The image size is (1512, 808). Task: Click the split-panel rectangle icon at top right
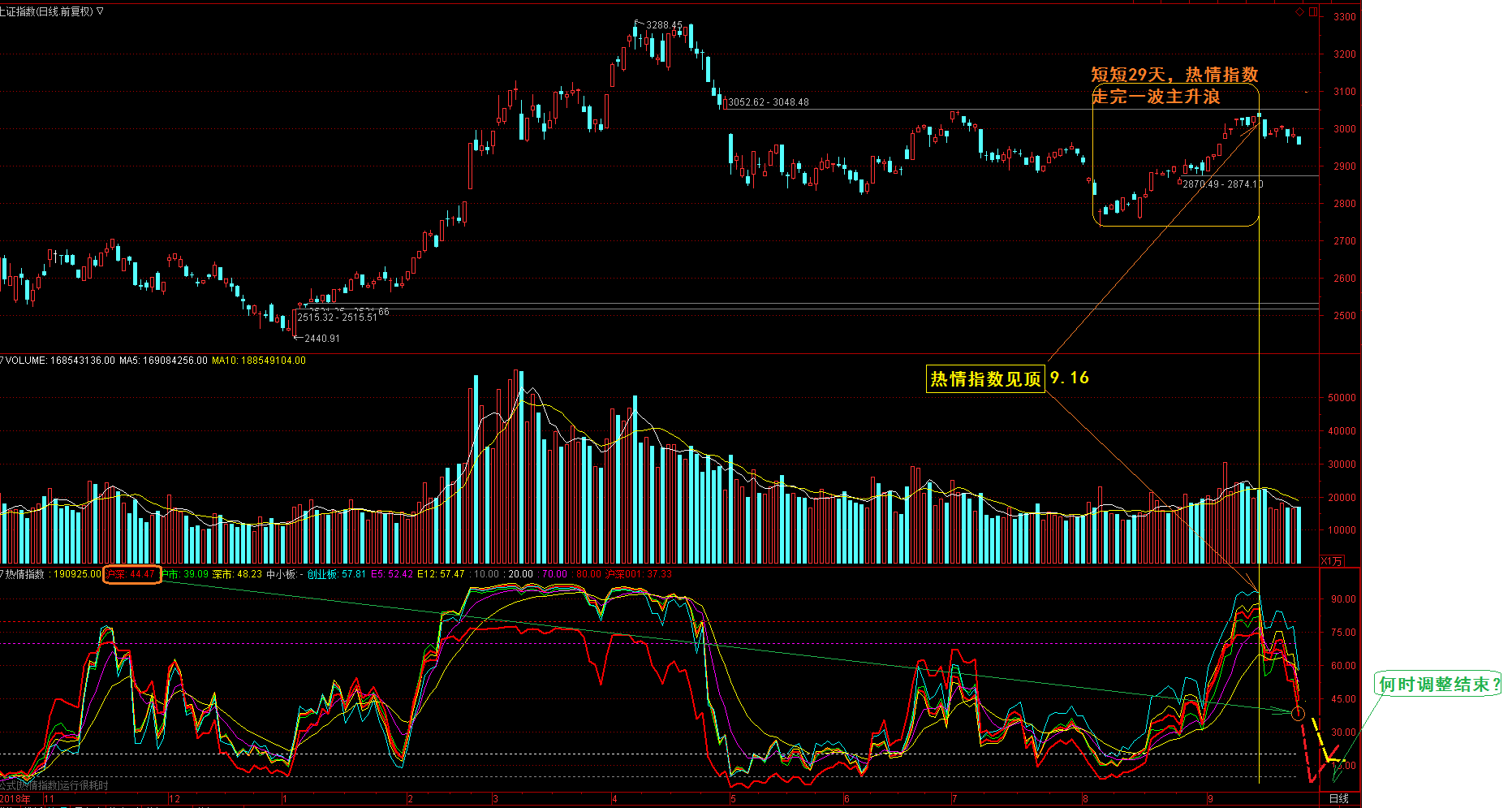1313,11
